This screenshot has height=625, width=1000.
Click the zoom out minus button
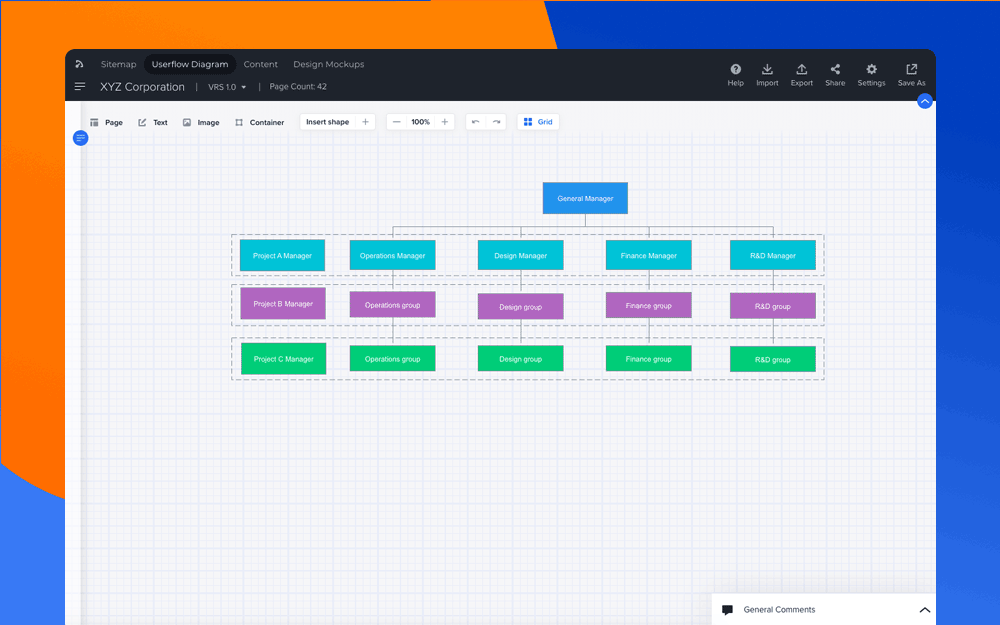tap(397, 122)
